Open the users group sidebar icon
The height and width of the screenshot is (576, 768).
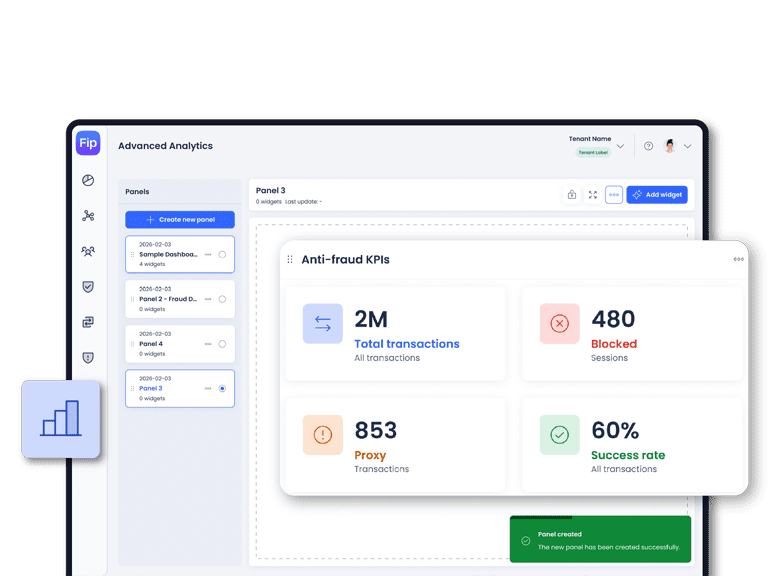pos(88,251)
